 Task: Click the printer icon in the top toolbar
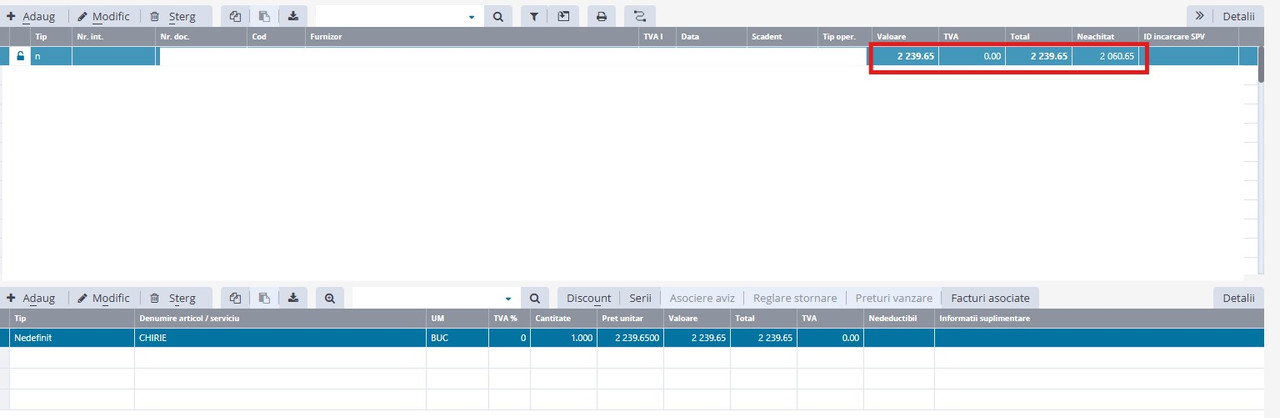point(601,16)
